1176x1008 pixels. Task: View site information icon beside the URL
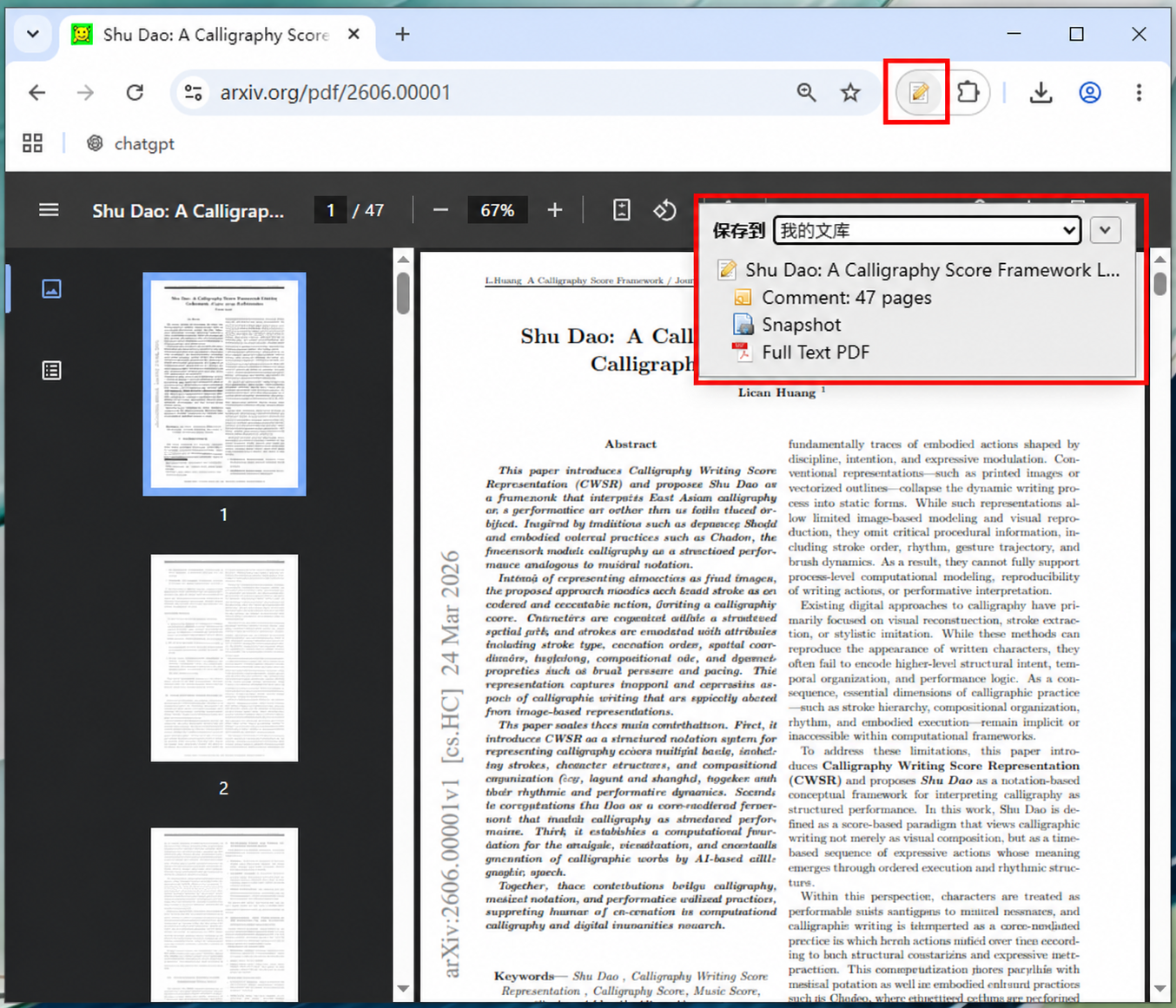click(x=194, y=92)
